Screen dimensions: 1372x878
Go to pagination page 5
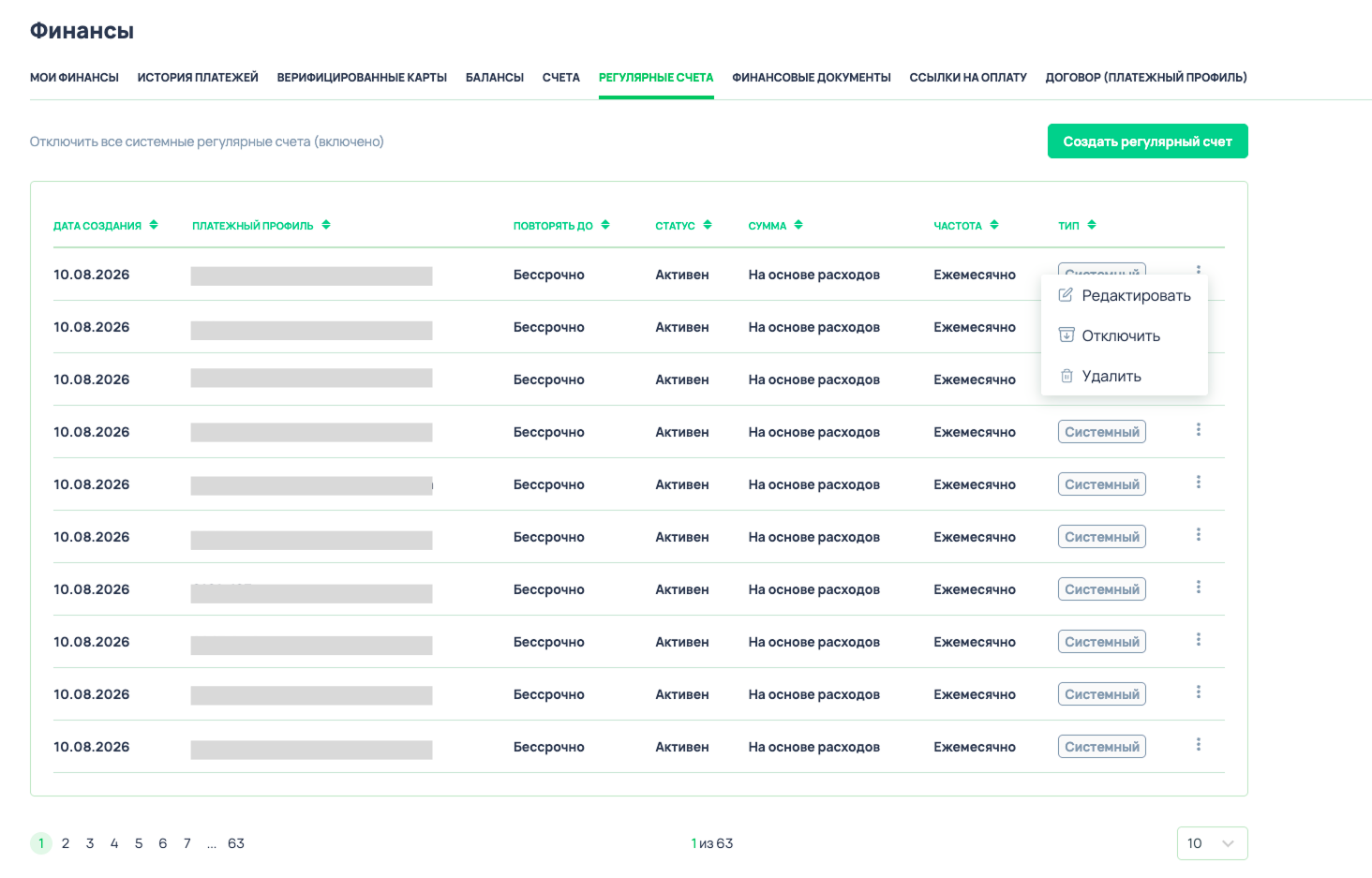139,843
